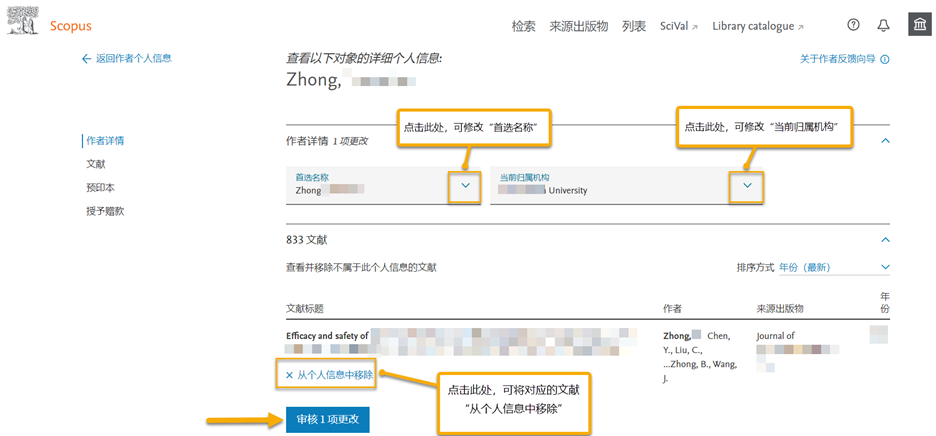Click the '1 项更改' label

click(350, 142)
